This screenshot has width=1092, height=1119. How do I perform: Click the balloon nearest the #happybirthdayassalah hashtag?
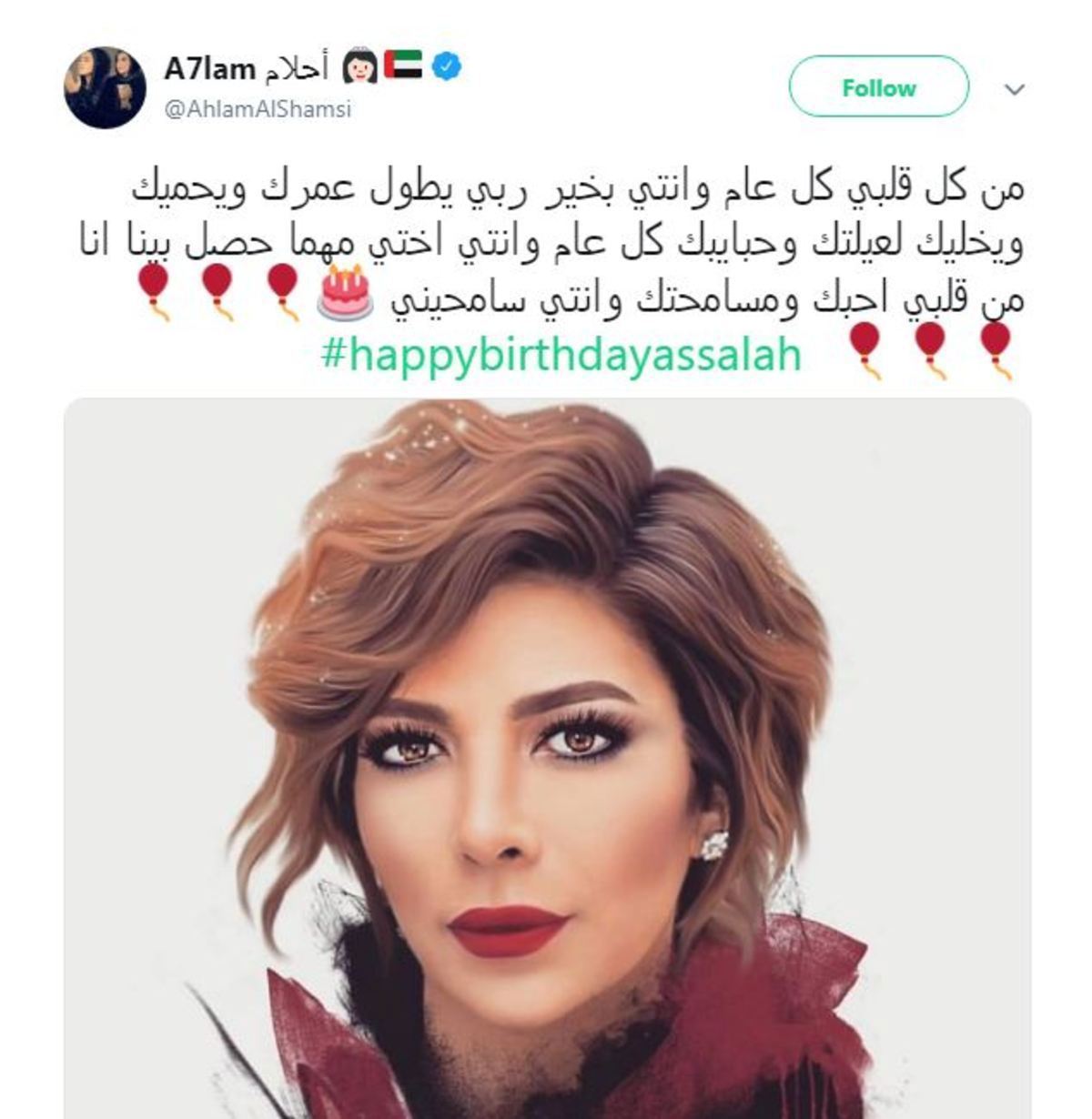click(x=864, y=350)
